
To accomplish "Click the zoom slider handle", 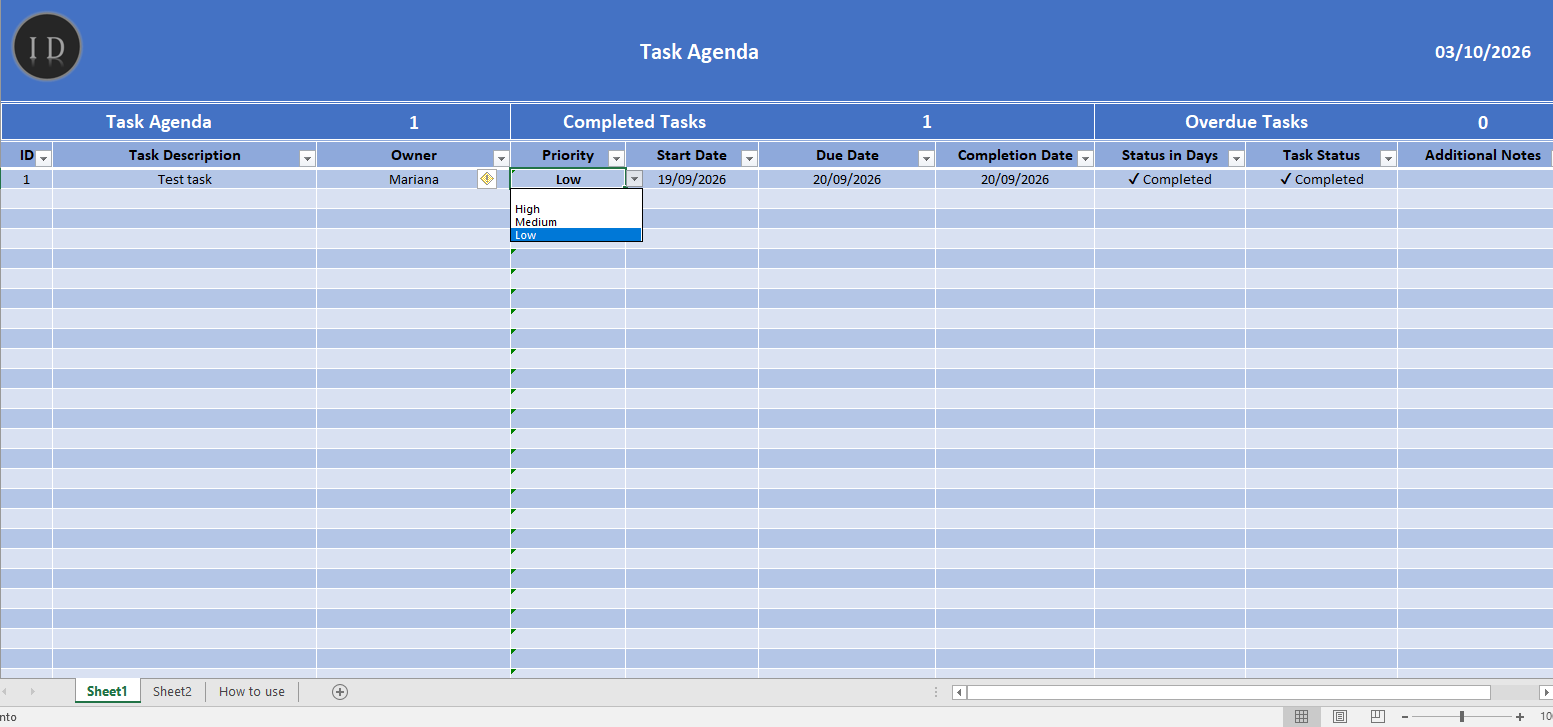I will click(x=1462, y=717).
